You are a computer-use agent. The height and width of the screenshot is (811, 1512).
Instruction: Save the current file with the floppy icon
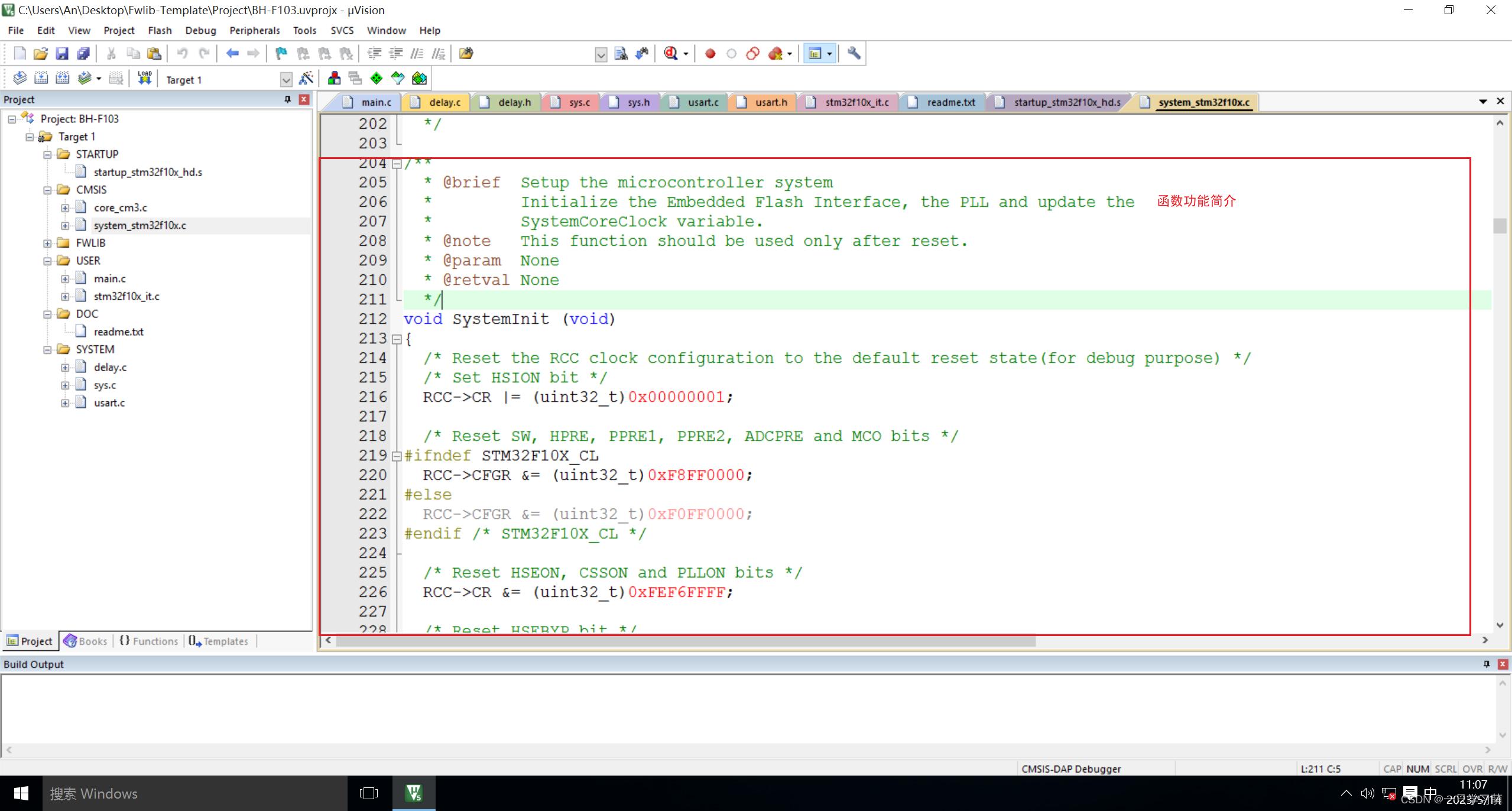point(61,54)
